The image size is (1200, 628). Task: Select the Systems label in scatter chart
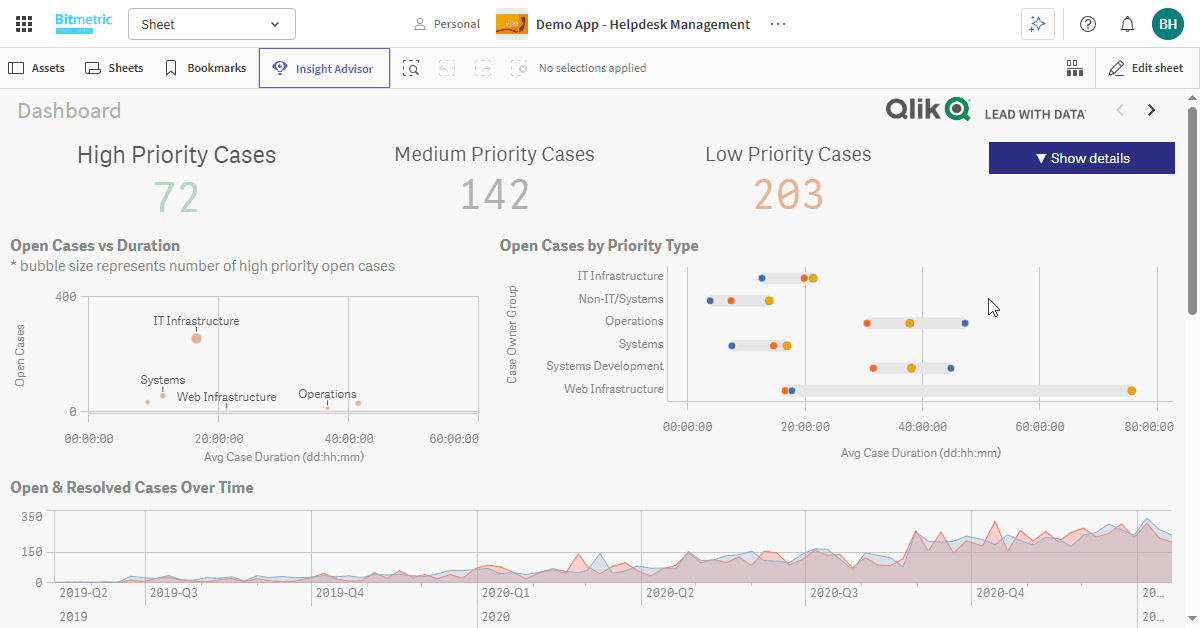(162, 380)
